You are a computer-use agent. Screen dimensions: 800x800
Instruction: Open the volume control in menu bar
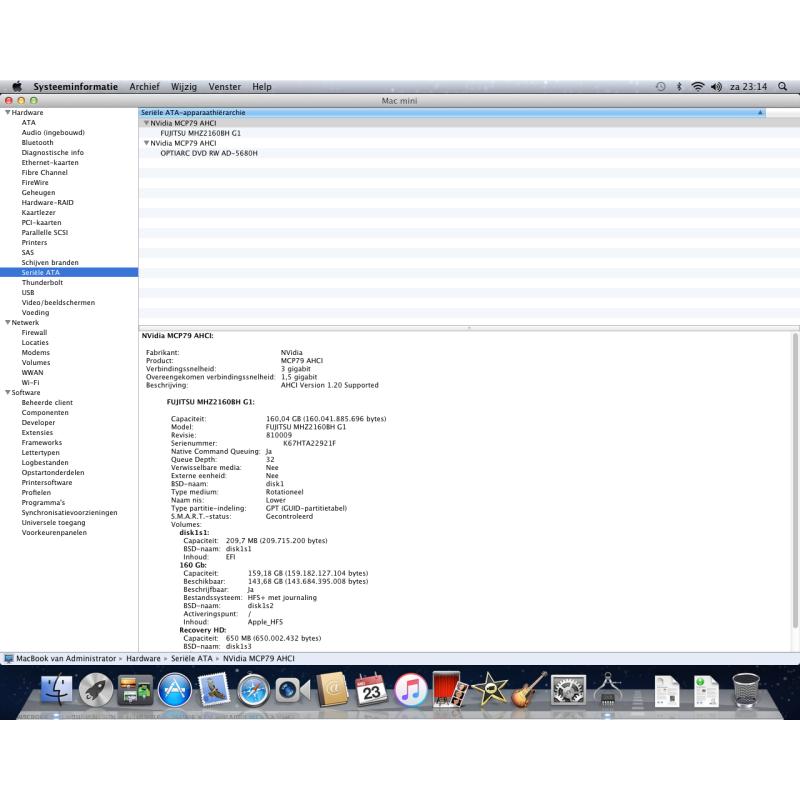[x=716, y=86]
